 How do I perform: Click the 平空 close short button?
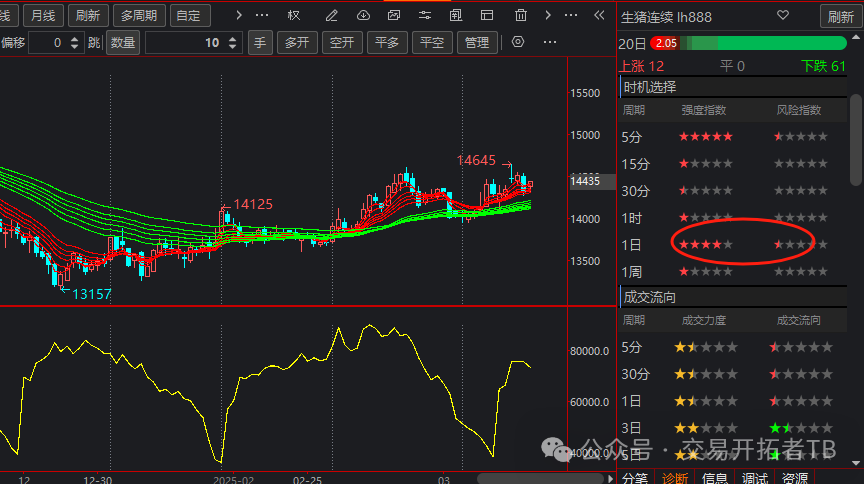[x=432, y=42]
